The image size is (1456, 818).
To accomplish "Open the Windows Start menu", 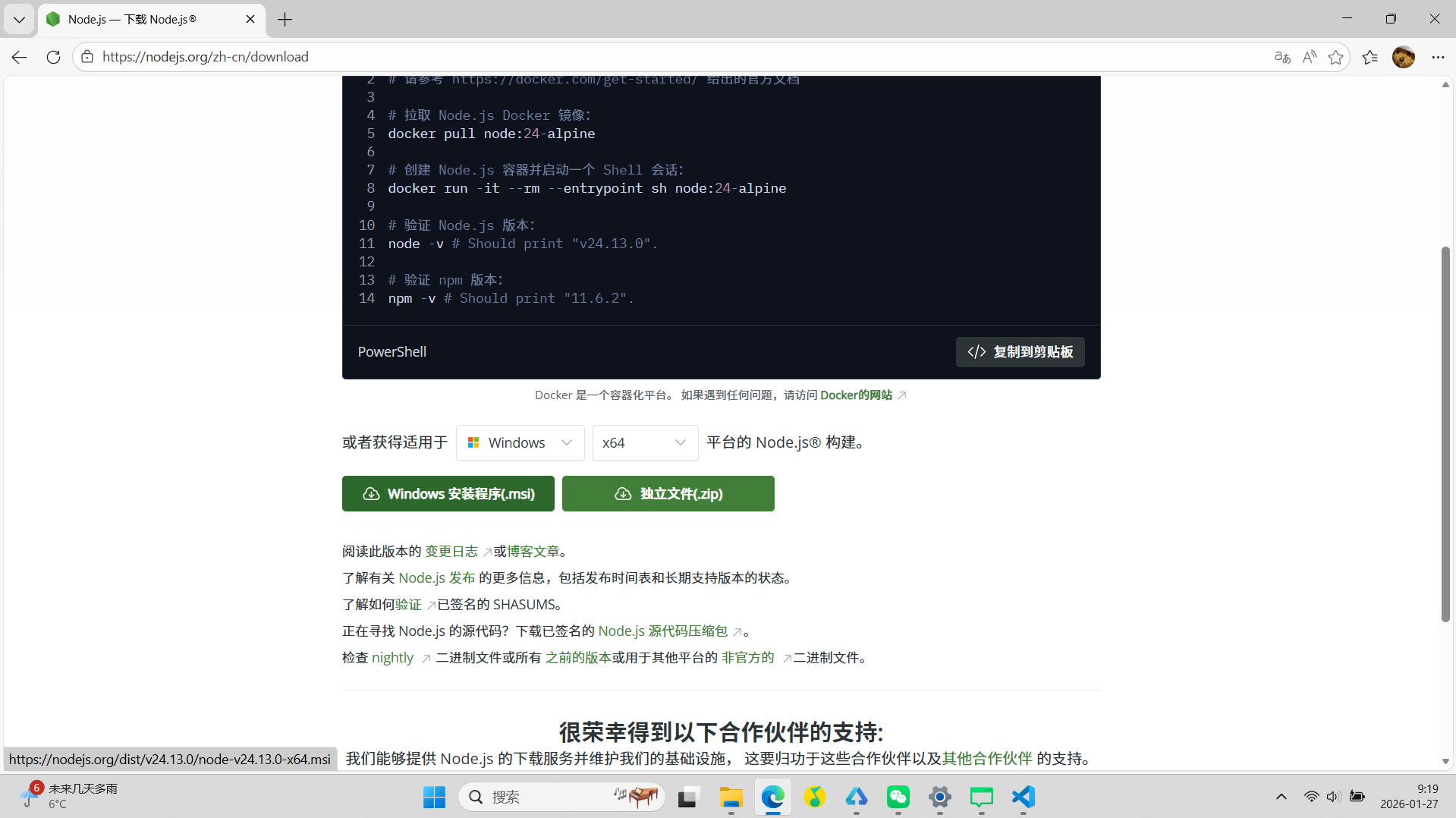I will tap(434, 797).
